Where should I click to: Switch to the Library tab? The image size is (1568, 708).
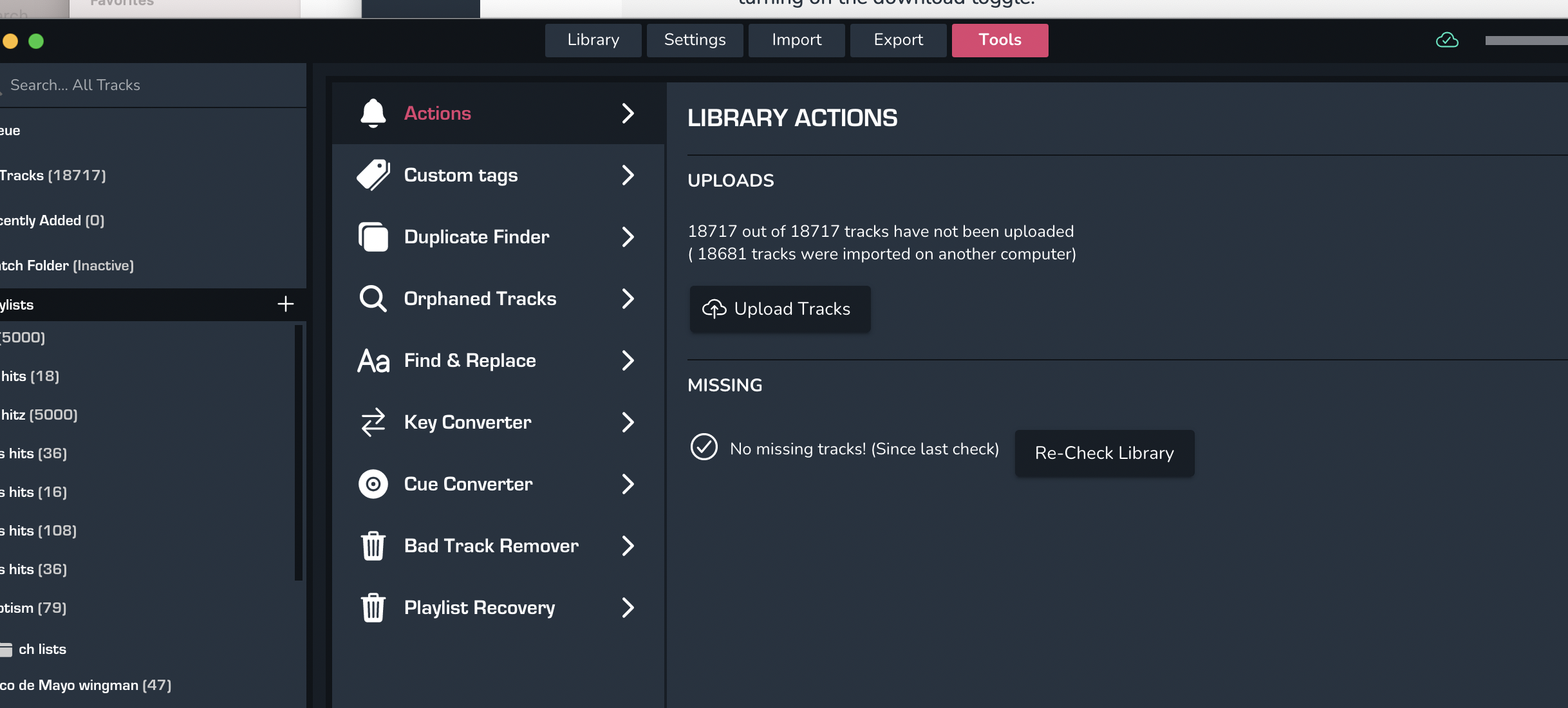pyautogui.click(x=593, y=40)
